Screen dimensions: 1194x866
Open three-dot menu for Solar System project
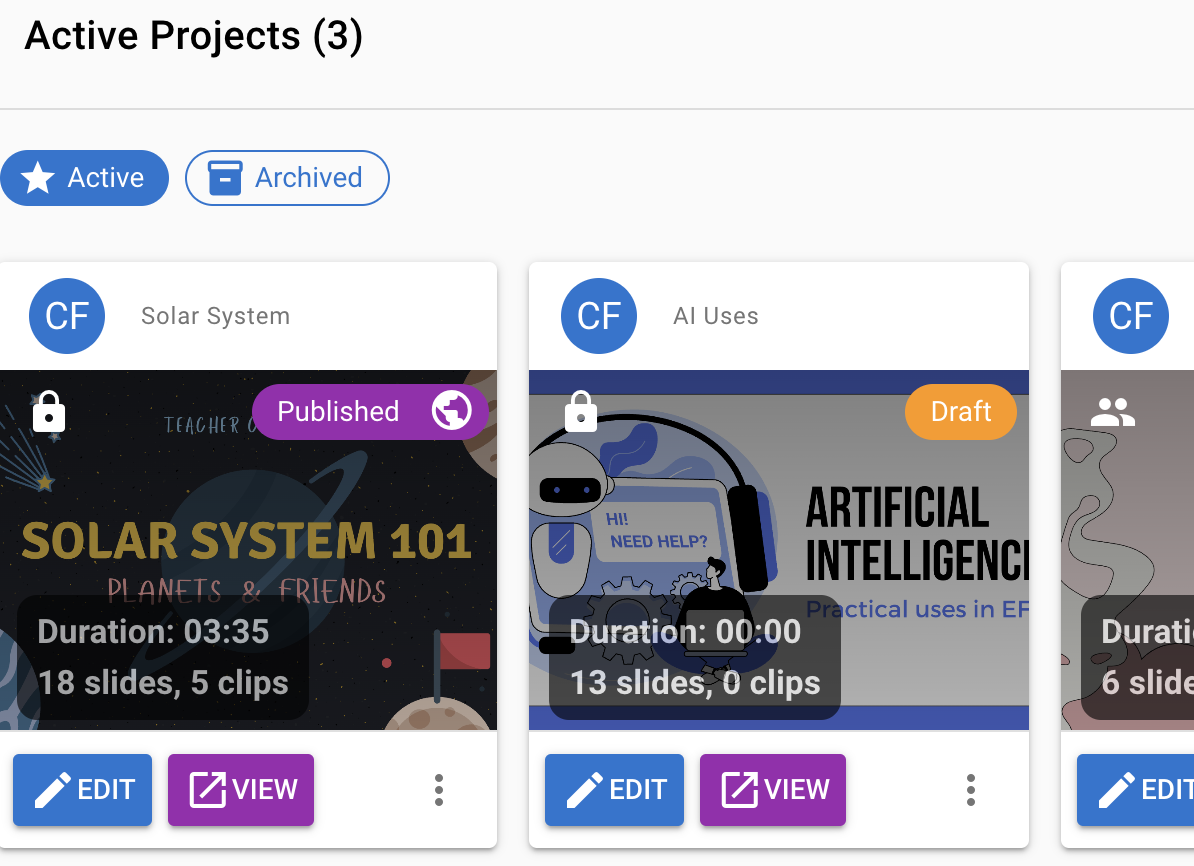(x=439, y=790)
